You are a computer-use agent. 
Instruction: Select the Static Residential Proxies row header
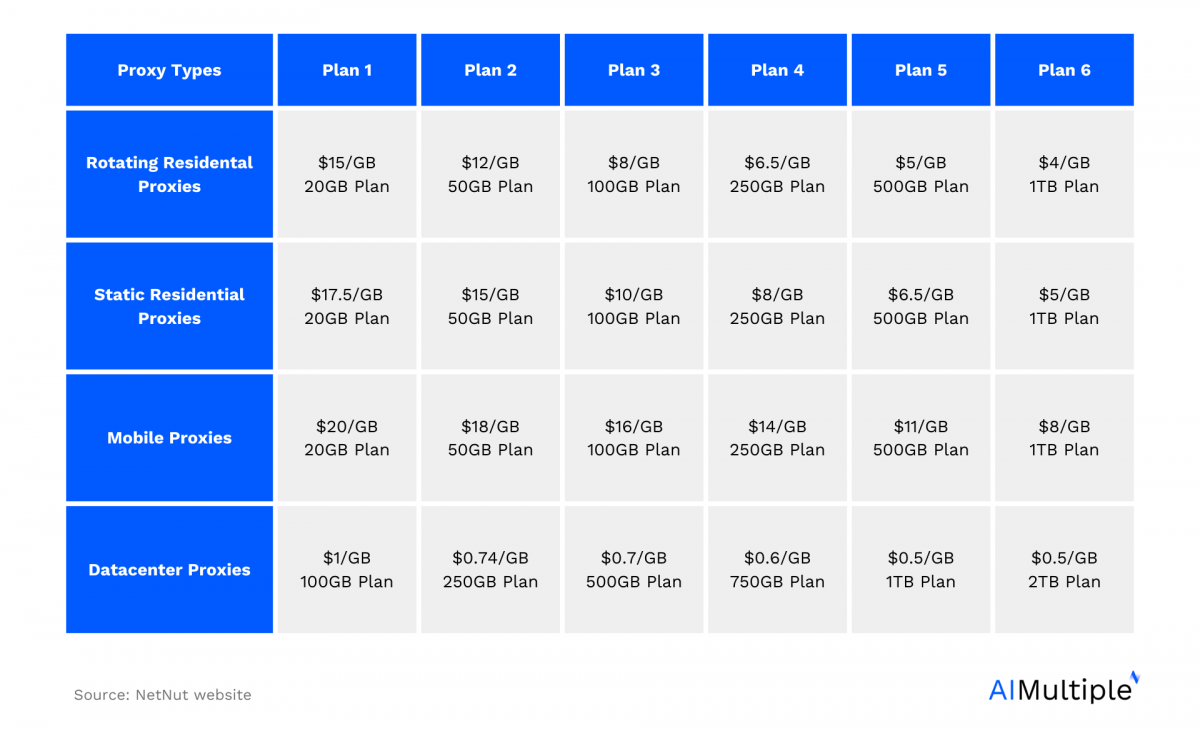[169, 306]
